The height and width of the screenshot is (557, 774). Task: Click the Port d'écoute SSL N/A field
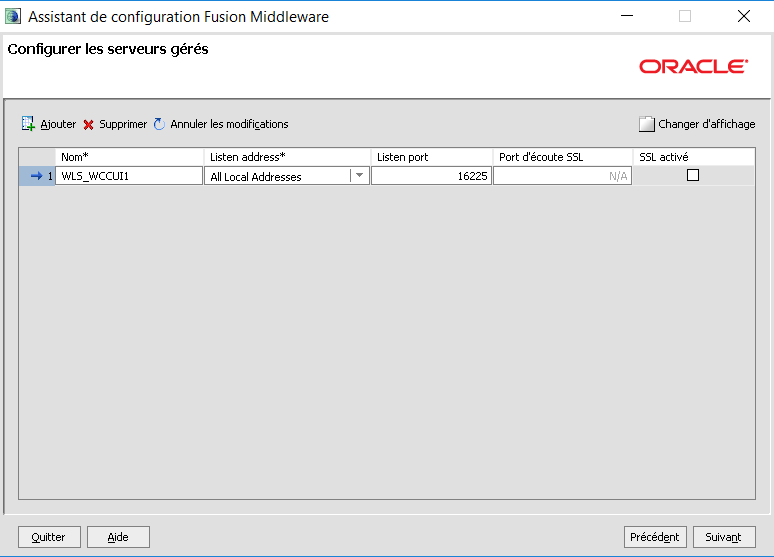click(562, 176)
